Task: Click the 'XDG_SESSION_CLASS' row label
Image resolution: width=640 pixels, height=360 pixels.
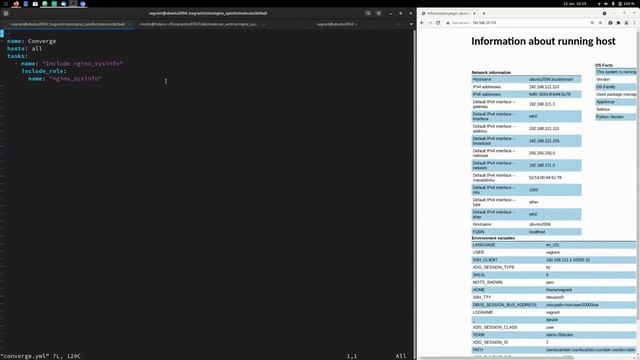Action: (495, 327)
